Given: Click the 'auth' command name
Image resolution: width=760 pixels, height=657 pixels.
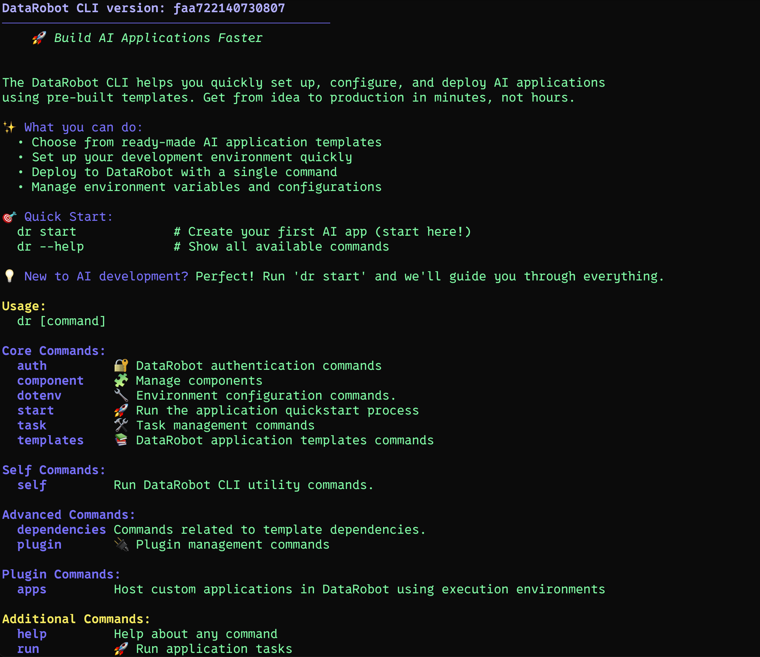Looking at the screenshot, I should pyautogui.click(x=32, y=366).
